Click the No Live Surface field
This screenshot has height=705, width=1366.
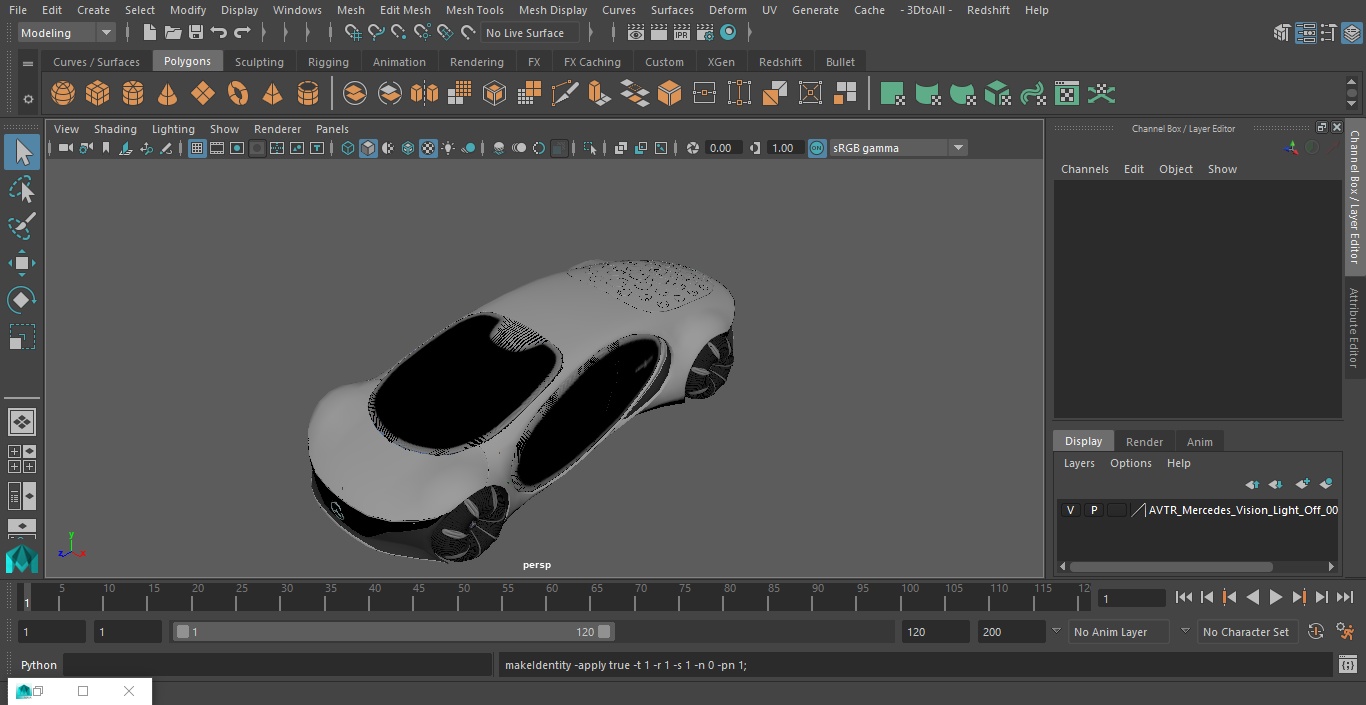click(525, 33)
